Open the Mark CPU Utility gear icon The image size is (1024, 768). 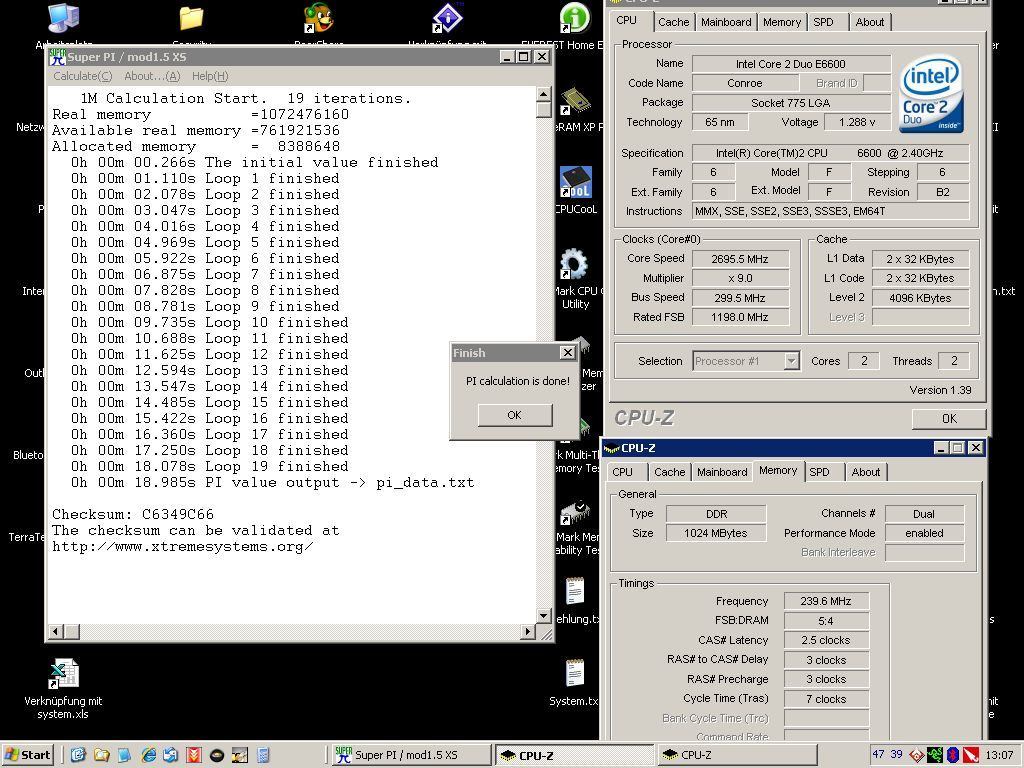pyautogui.click(x=574, y=265)
